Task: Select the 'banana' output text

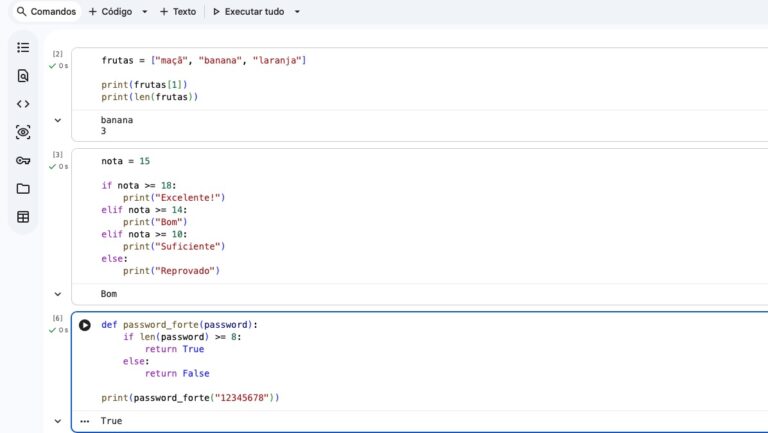Action: (117, 120)
